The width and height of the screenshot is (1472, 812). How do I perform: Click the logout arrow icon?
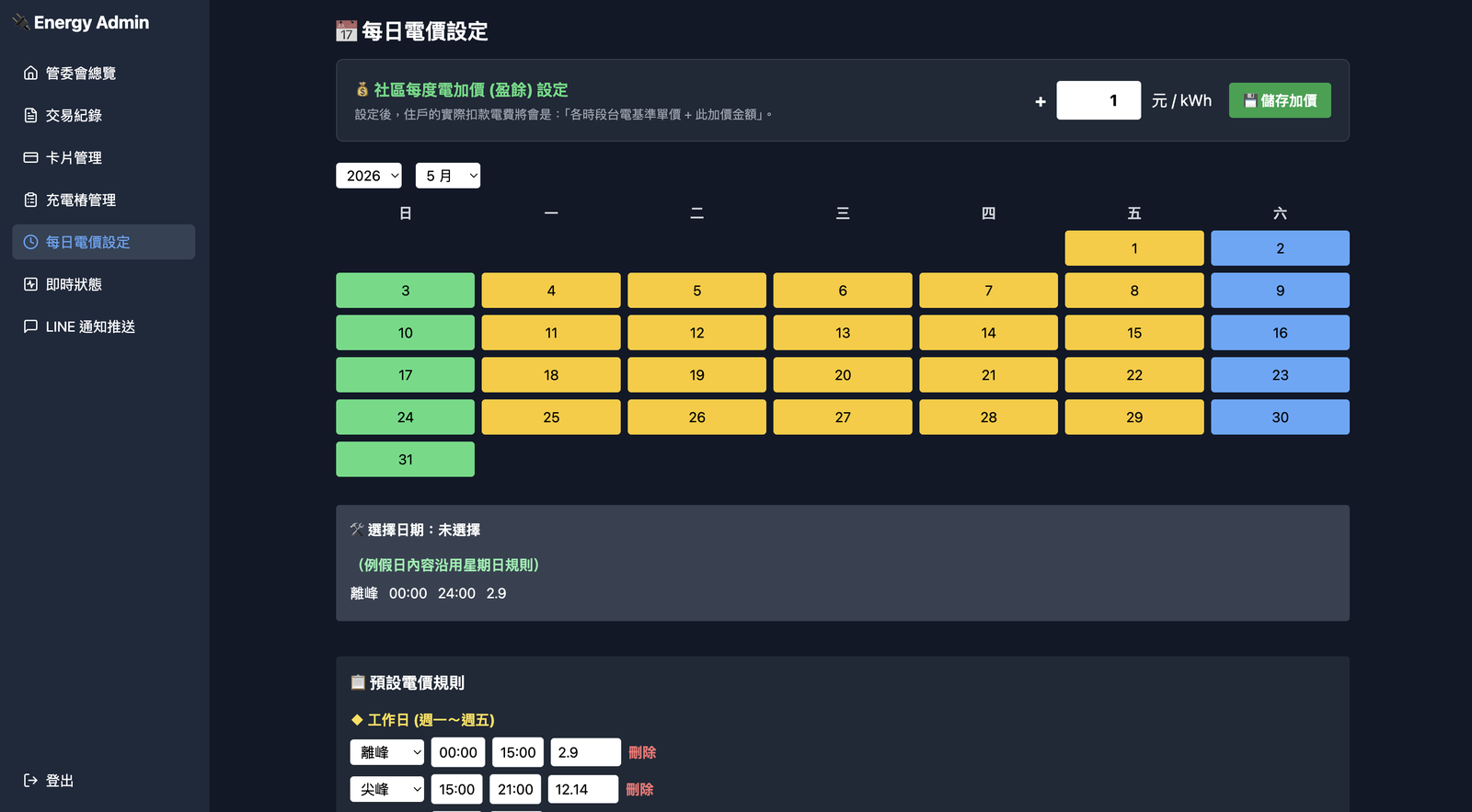[30, 780]
